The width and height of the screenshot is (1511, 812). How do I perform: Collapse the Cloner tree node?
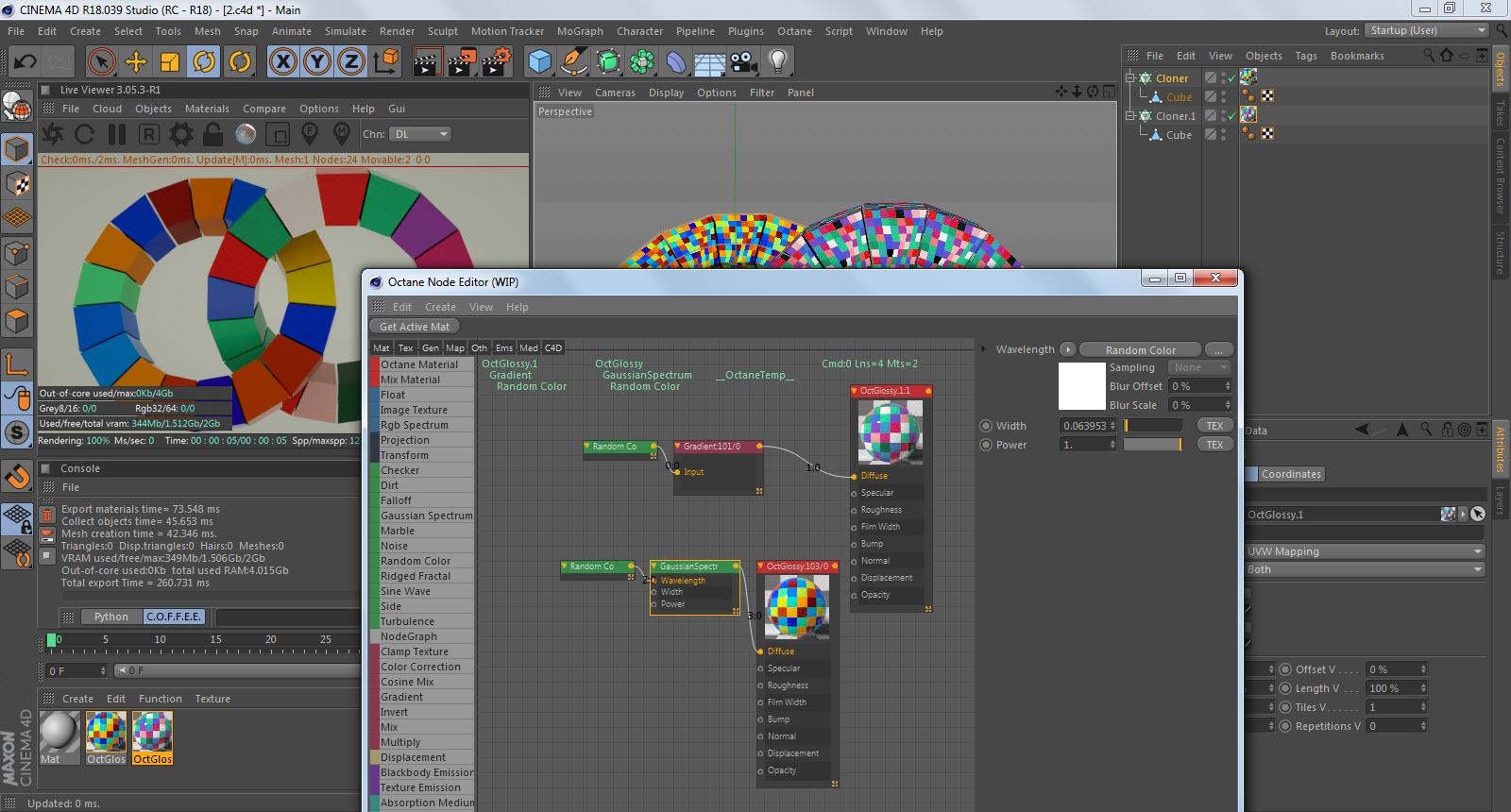tap(1129, 78)
